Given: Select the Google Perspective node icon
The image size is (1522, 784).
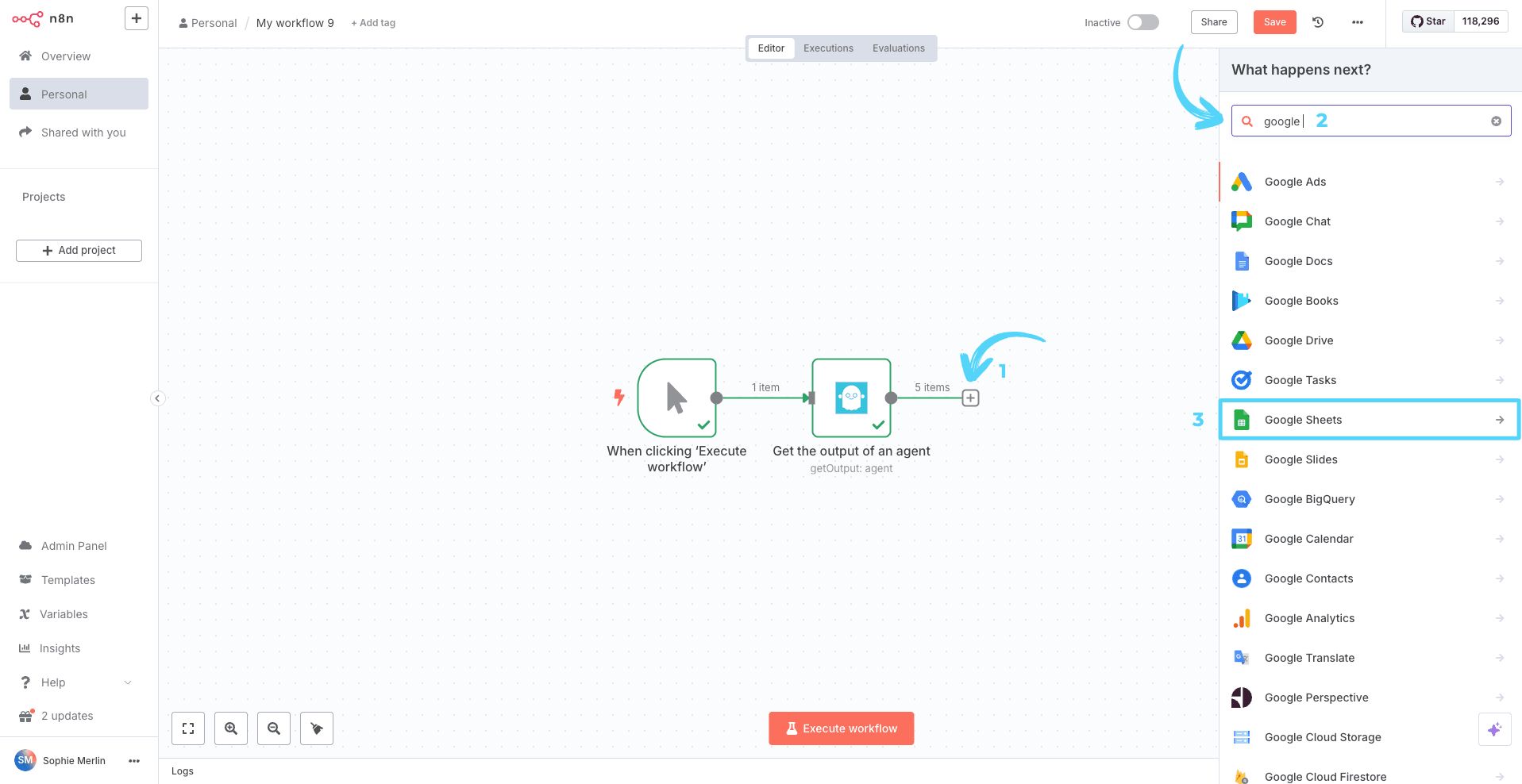Looking at the screenshot, I should point(1242,698).
